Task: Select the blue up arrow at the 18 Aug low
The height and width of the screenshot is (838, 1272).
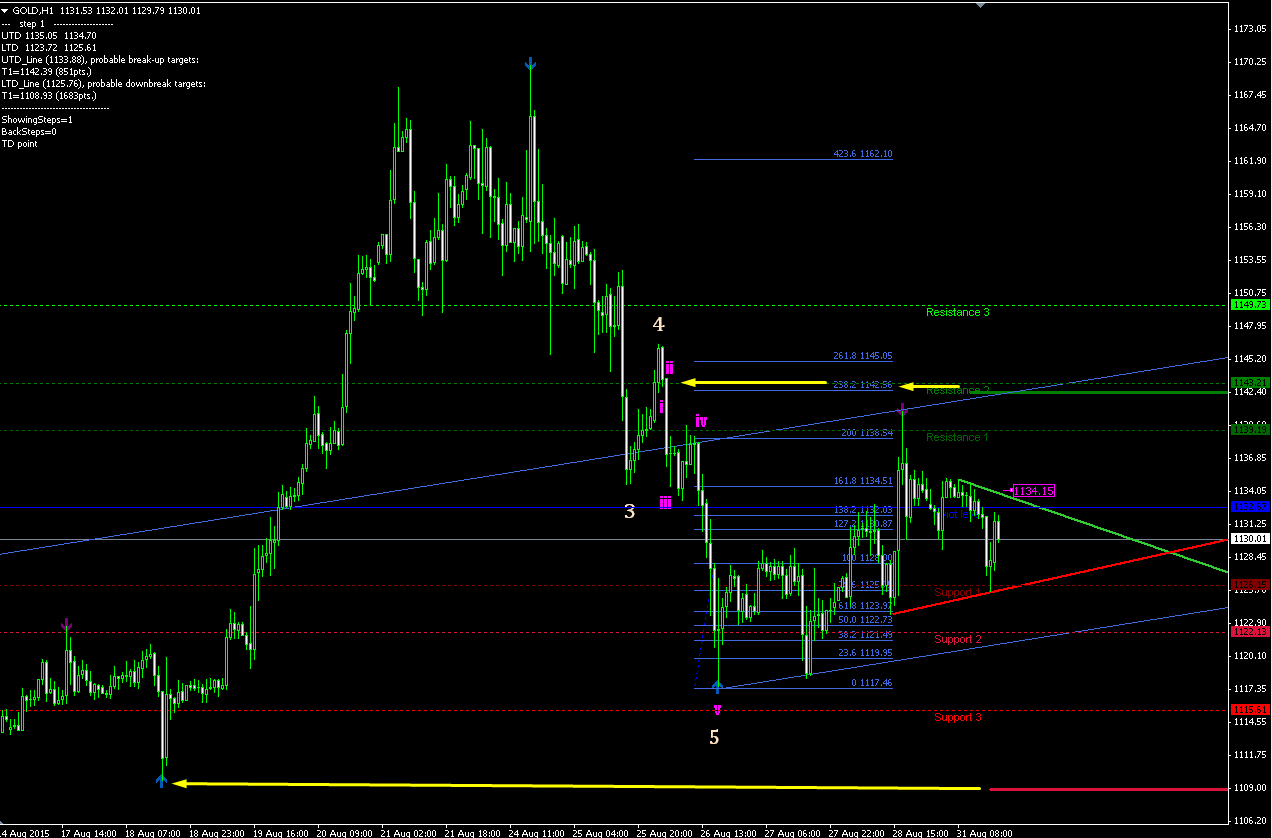Action: (162, 781)
